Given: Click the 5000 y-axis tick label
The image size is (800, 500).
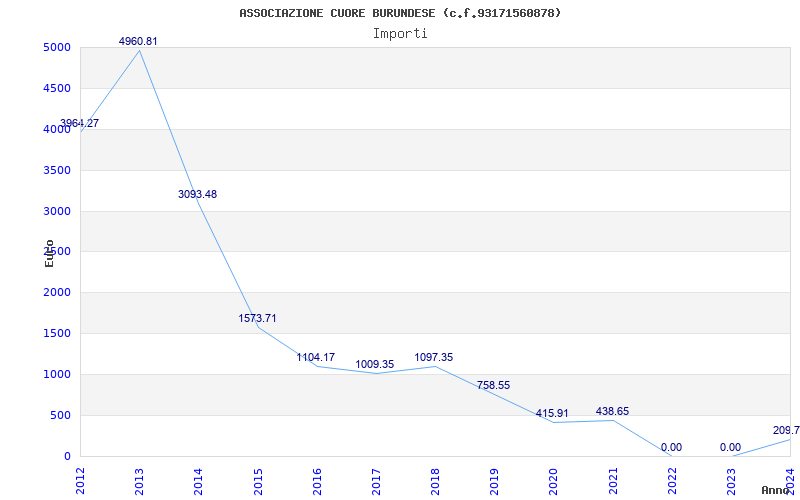Looking at the screenshot, I should [x=57, y=48].
